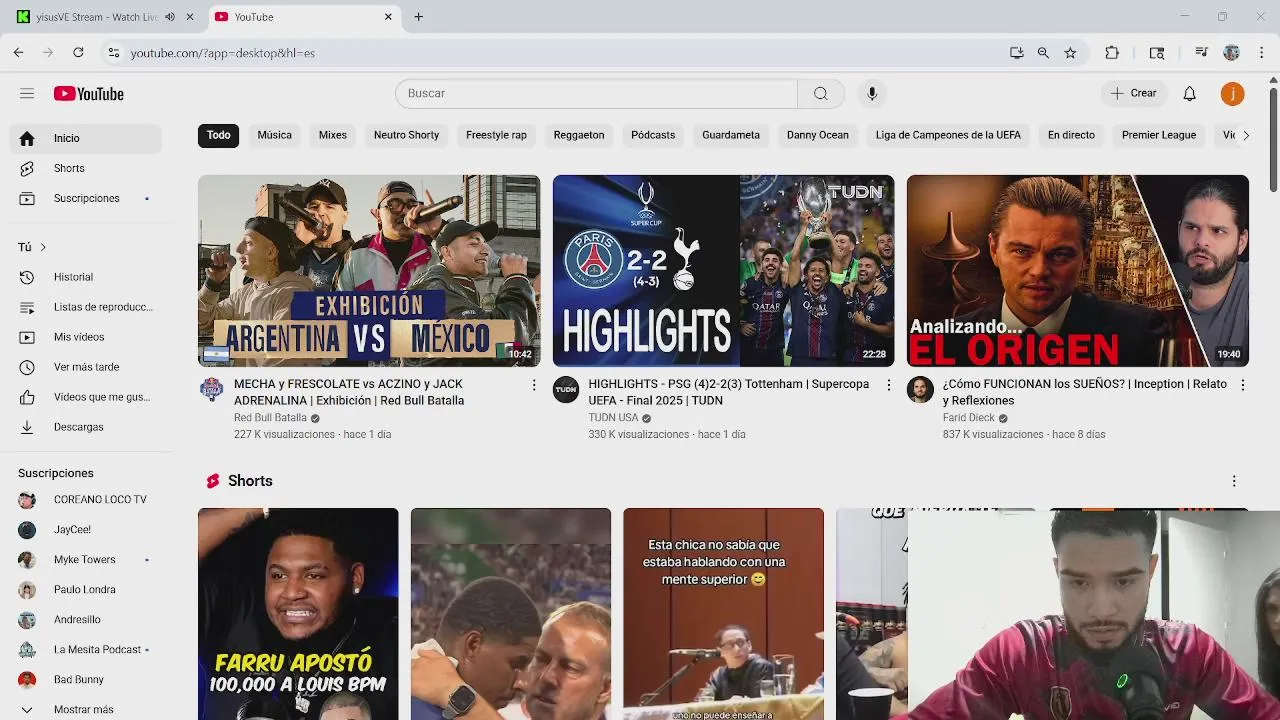Select the Reggaeton filter chip
Viewport: 1280px width, 720px height.
coord(579,135)
